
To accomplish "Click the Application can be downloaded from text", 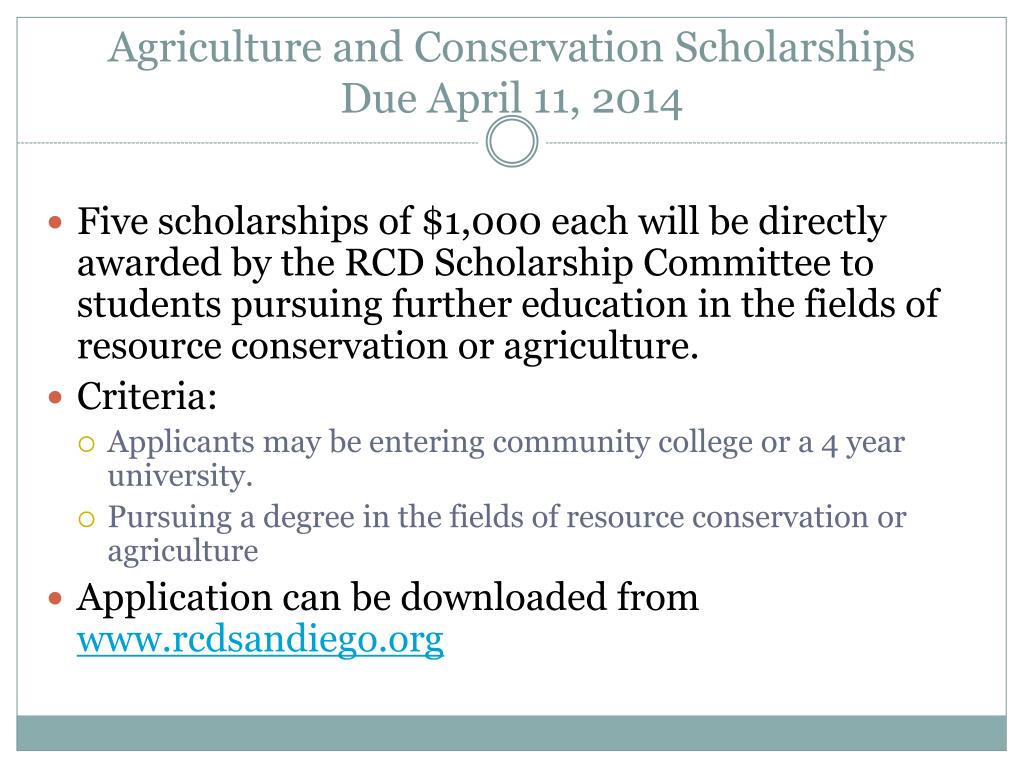I will pos(387,598).
